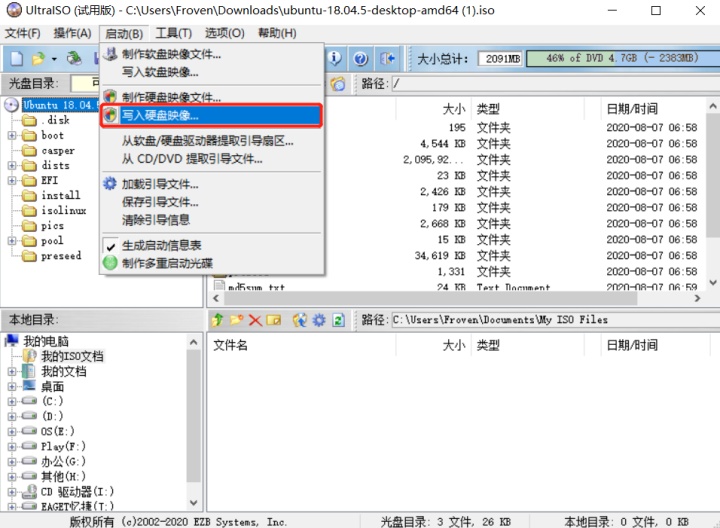Expand the 我的文档 tree node
The image size is (720, 528).
click(x=12, y=371)
